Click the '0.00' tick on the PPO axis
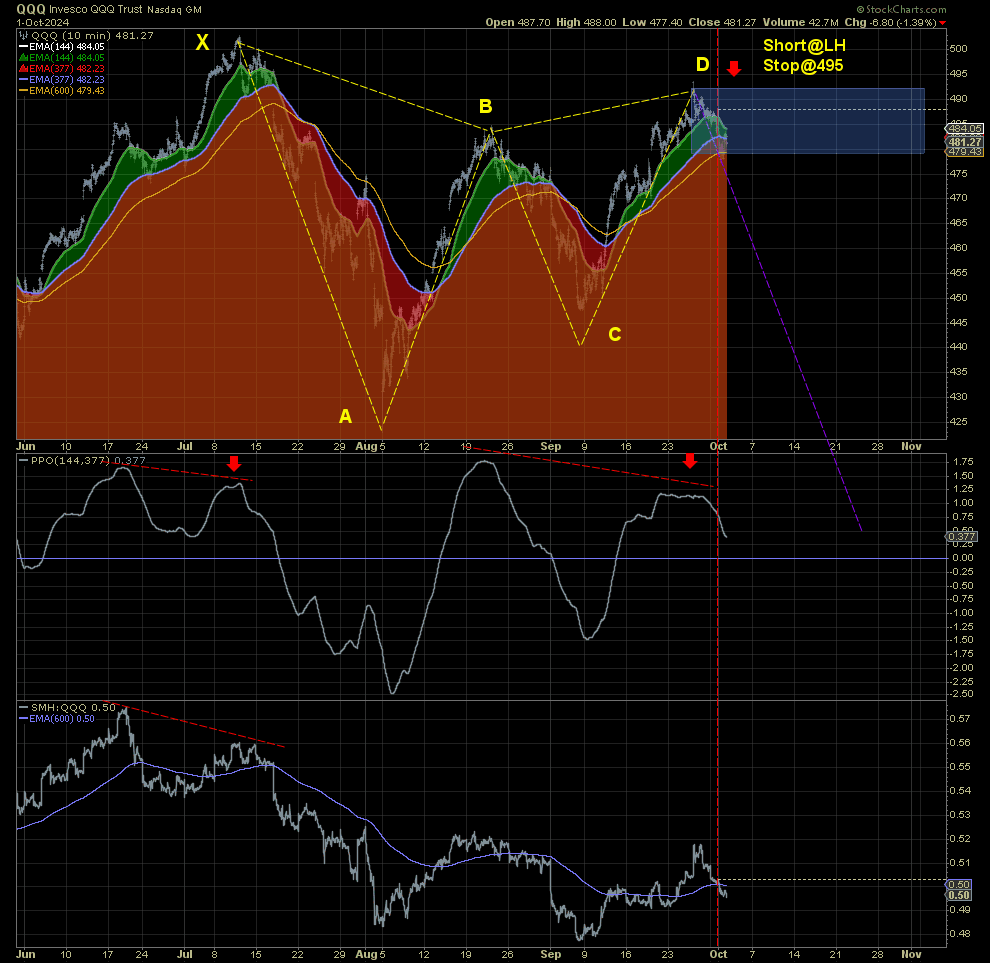This screenshot has height=963, width=990. 963,558
